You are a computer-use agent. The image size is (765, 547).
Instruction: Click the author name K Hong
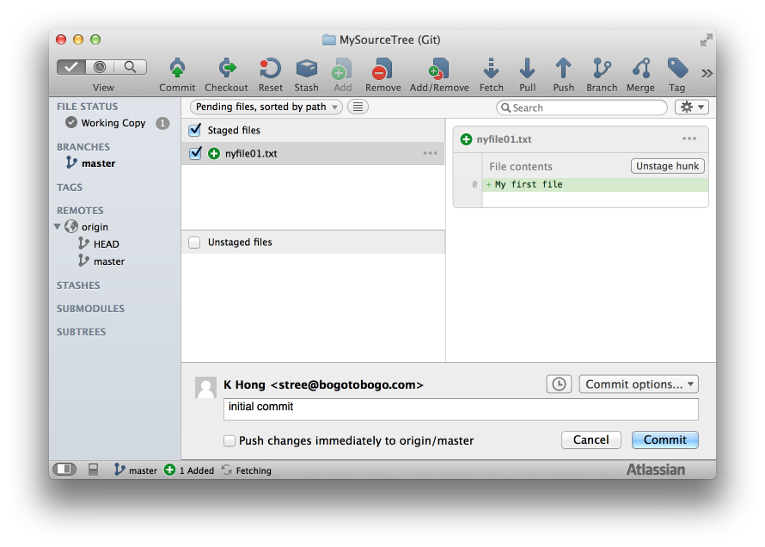[244, 385]
